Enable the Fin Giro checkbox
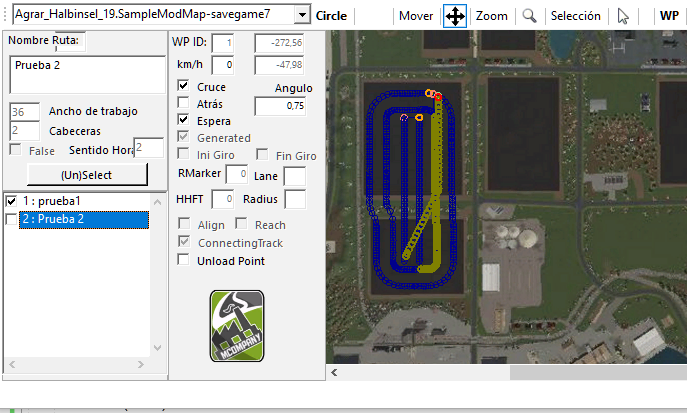This screenshot has height=413, width=687. pyautogui.click(x=262, y=154)
